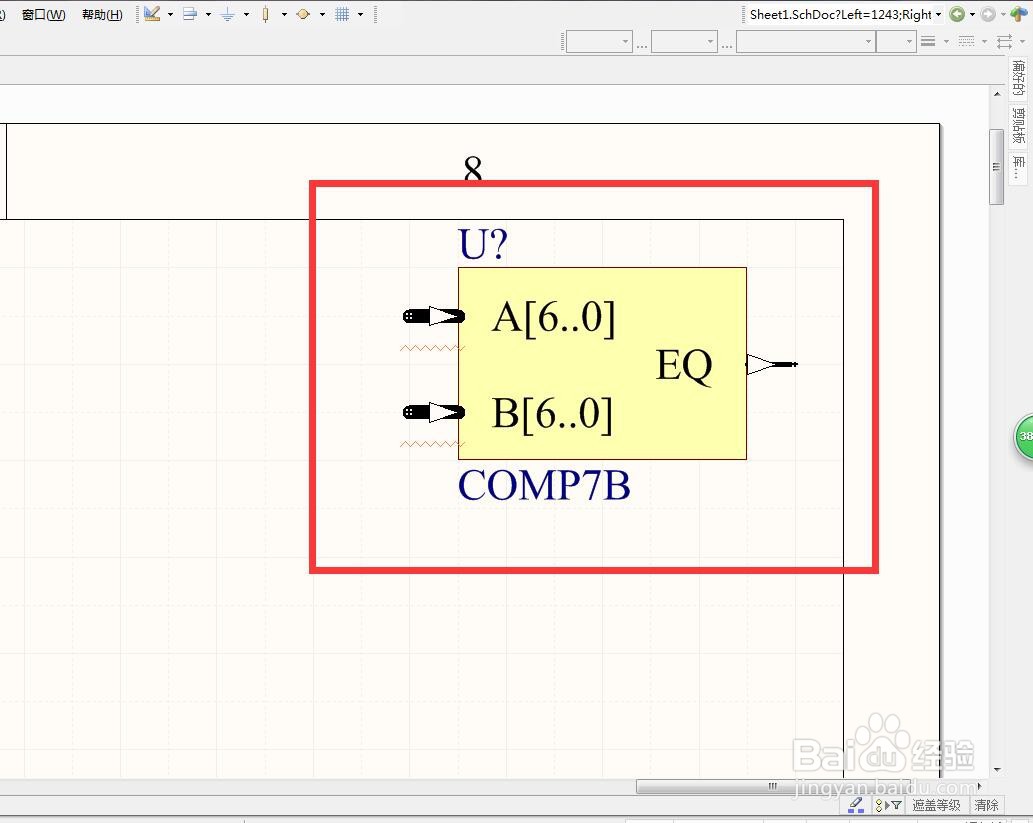Click the yellow COMP7B component body
1033x823 pixels.
click(x=602, y=363)
